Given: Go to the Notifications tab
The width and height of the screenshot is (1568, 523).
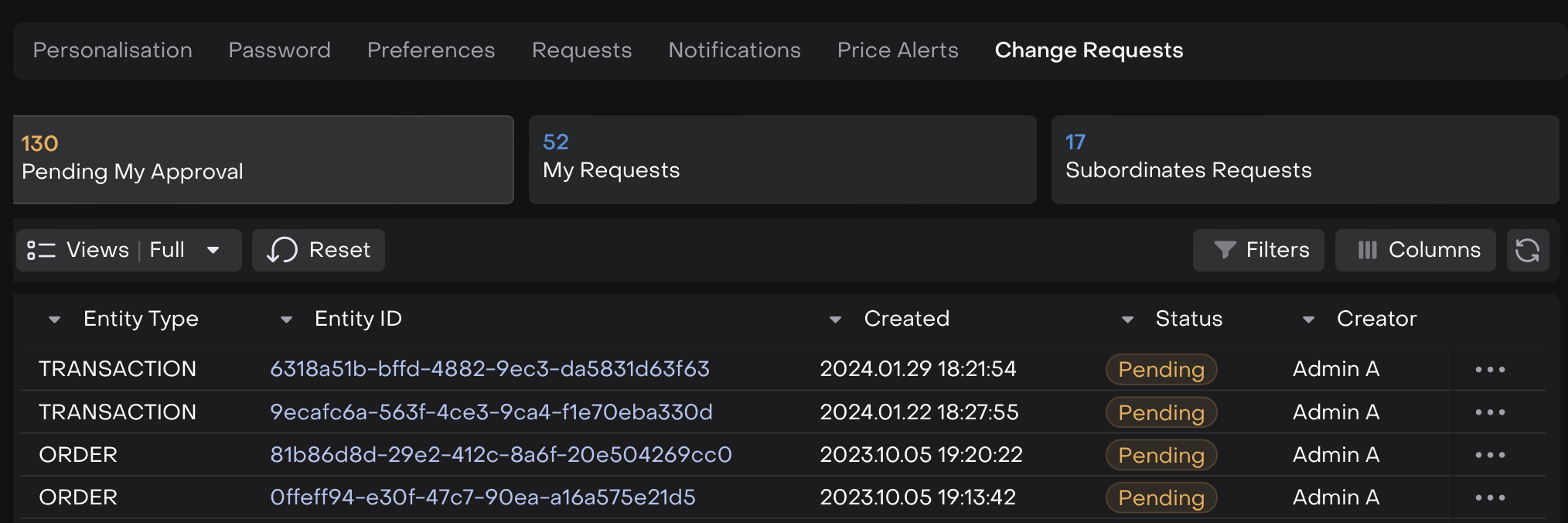Looking at the screenshot, I should pos(735,50).
